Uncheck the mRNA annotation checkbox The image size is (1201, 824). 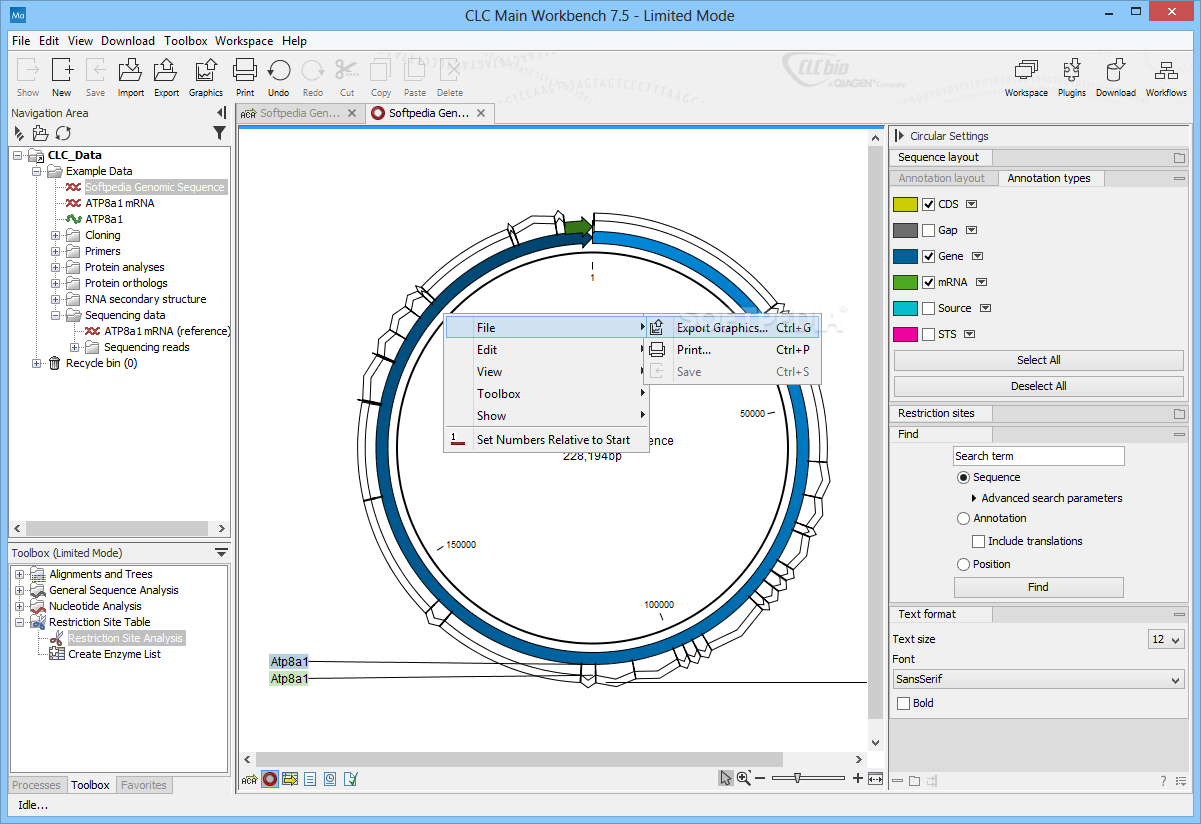[929, 282]
